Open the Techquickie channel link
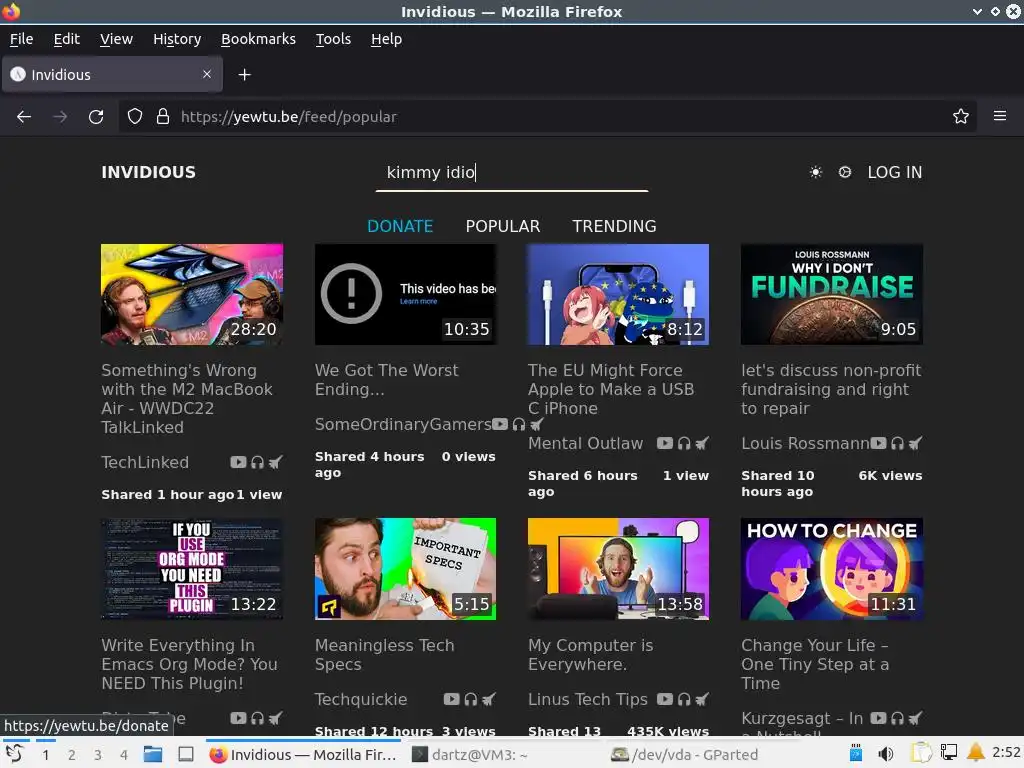 click(x=360, y=699)
